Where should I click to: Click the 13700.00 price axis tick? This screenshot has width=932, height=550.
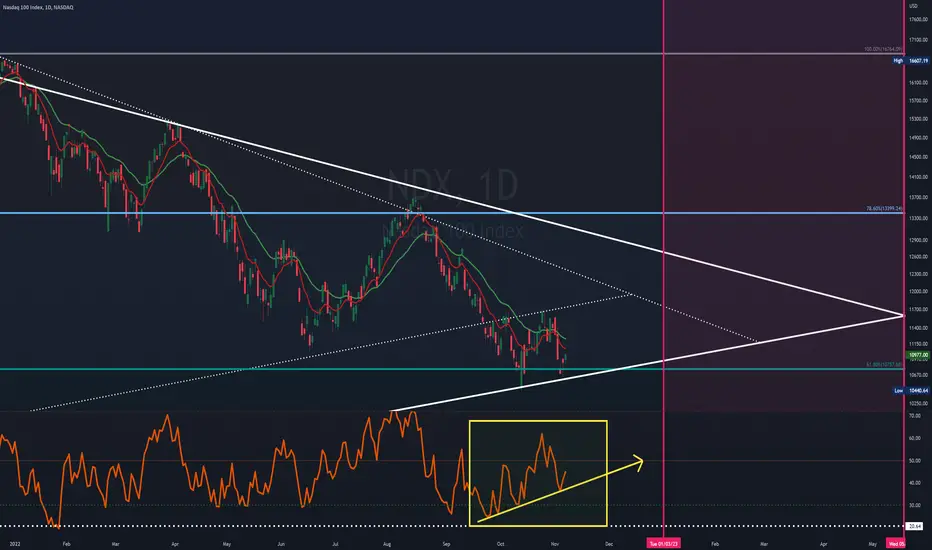click(x=918, y=197)
